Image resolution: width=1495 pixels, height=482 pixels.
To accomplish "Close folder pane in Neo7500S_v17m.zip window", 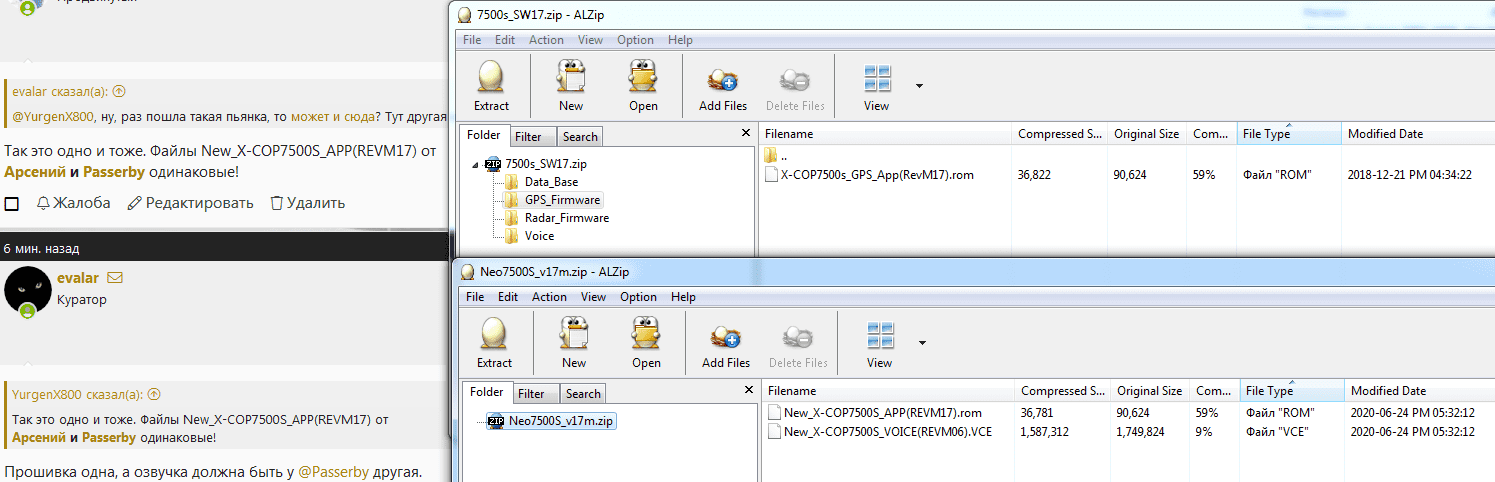I will pyautogui.click(x=748, y=390).
